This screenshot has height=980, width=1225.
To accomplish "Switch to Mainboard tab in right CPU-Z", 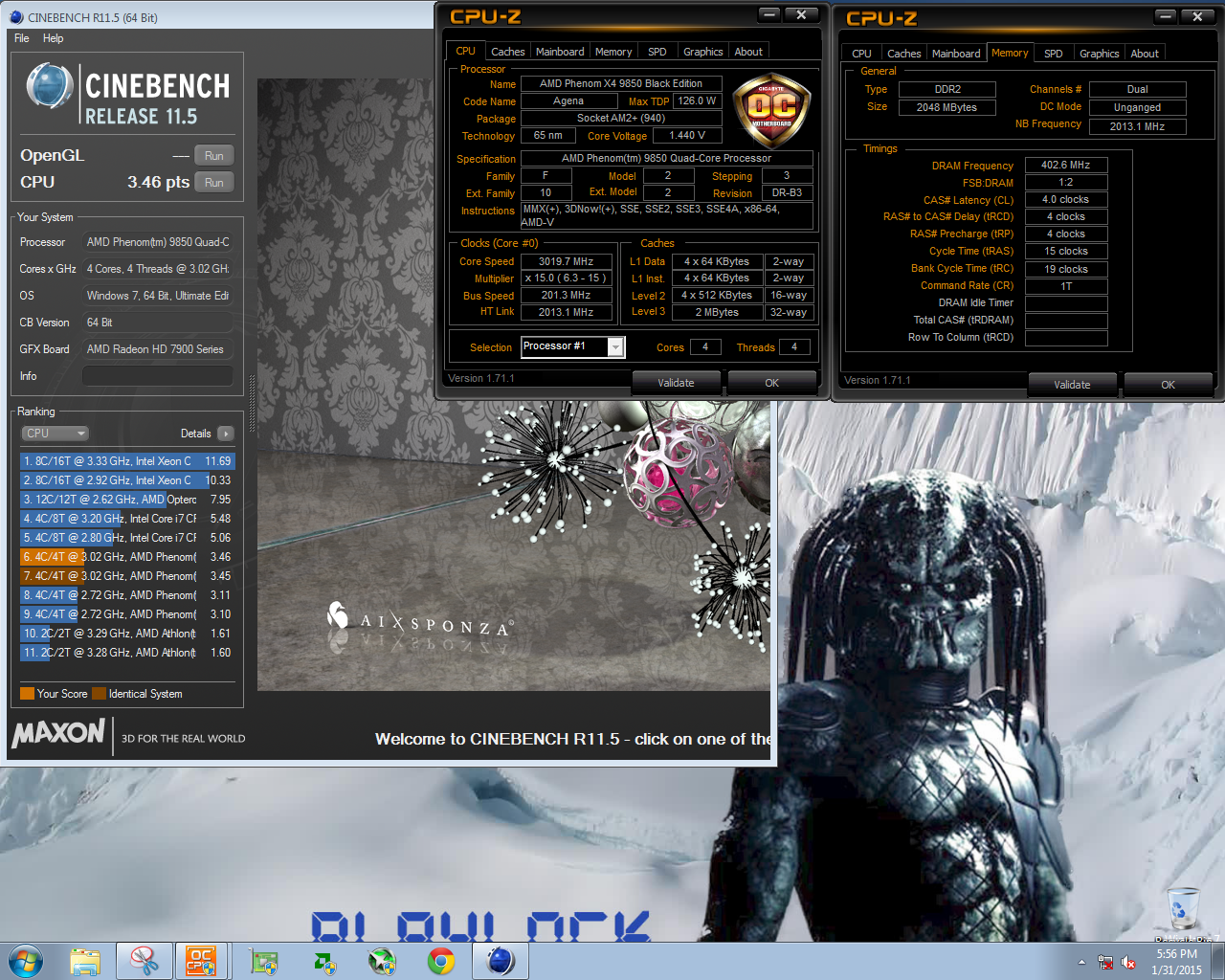I will [956, 54].
